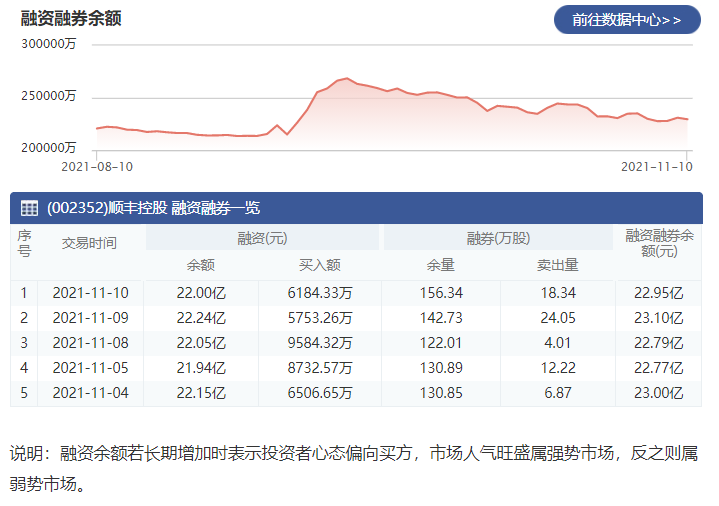Click the 融券(万股) group header

click(x=498, y=239)
